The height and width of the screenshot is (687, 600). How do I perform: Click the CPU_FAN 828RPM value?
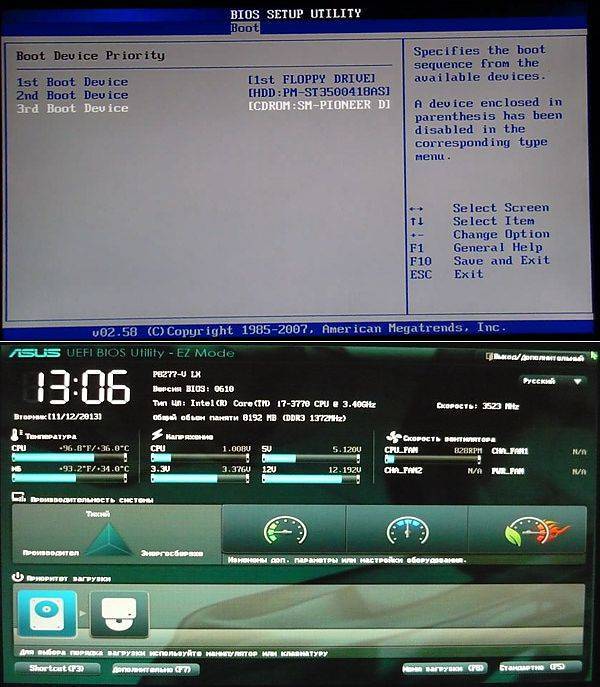[468, 450]
